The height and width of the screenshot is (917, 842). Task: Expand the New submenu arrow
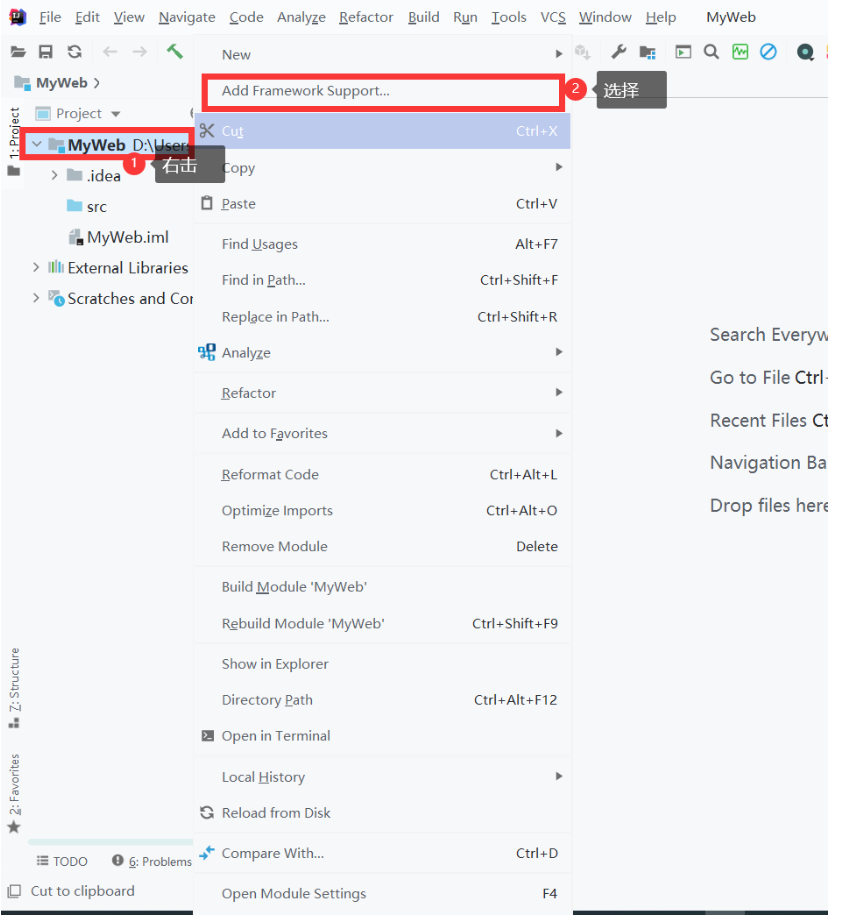click(x=559, y=54)
